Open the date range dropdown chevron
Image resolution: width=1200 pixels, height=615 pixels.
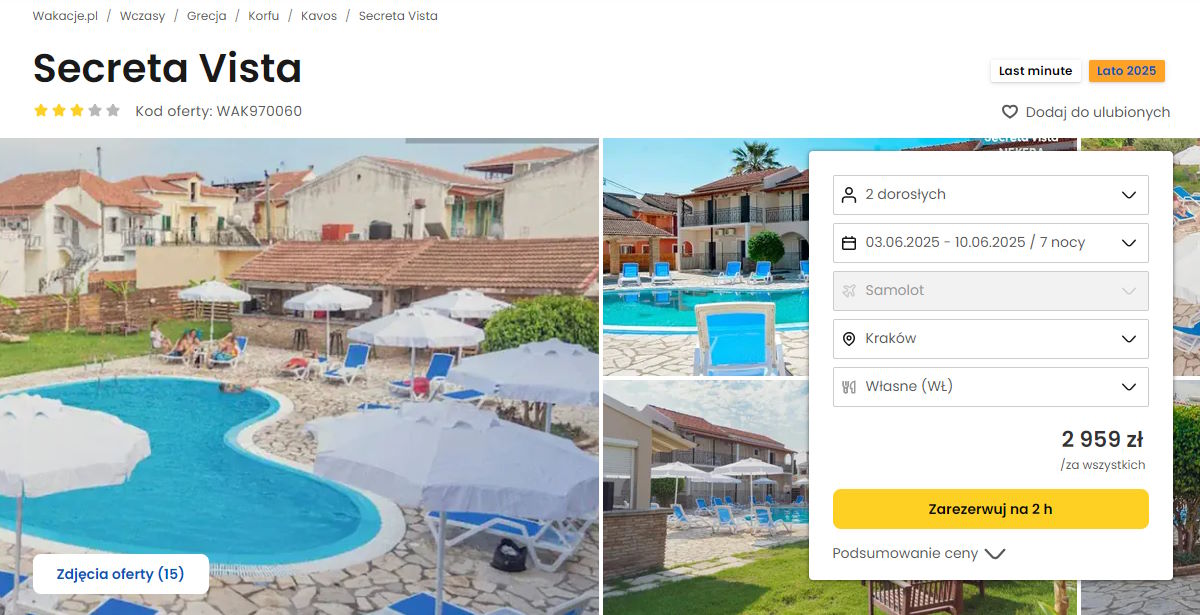[x=1129, y=242]
